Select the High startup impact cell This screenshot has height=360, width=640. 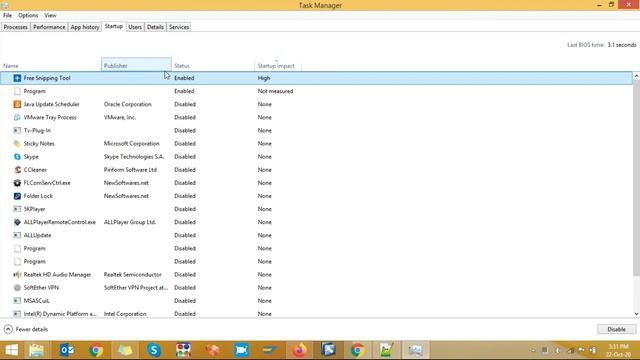click(264, 78)
